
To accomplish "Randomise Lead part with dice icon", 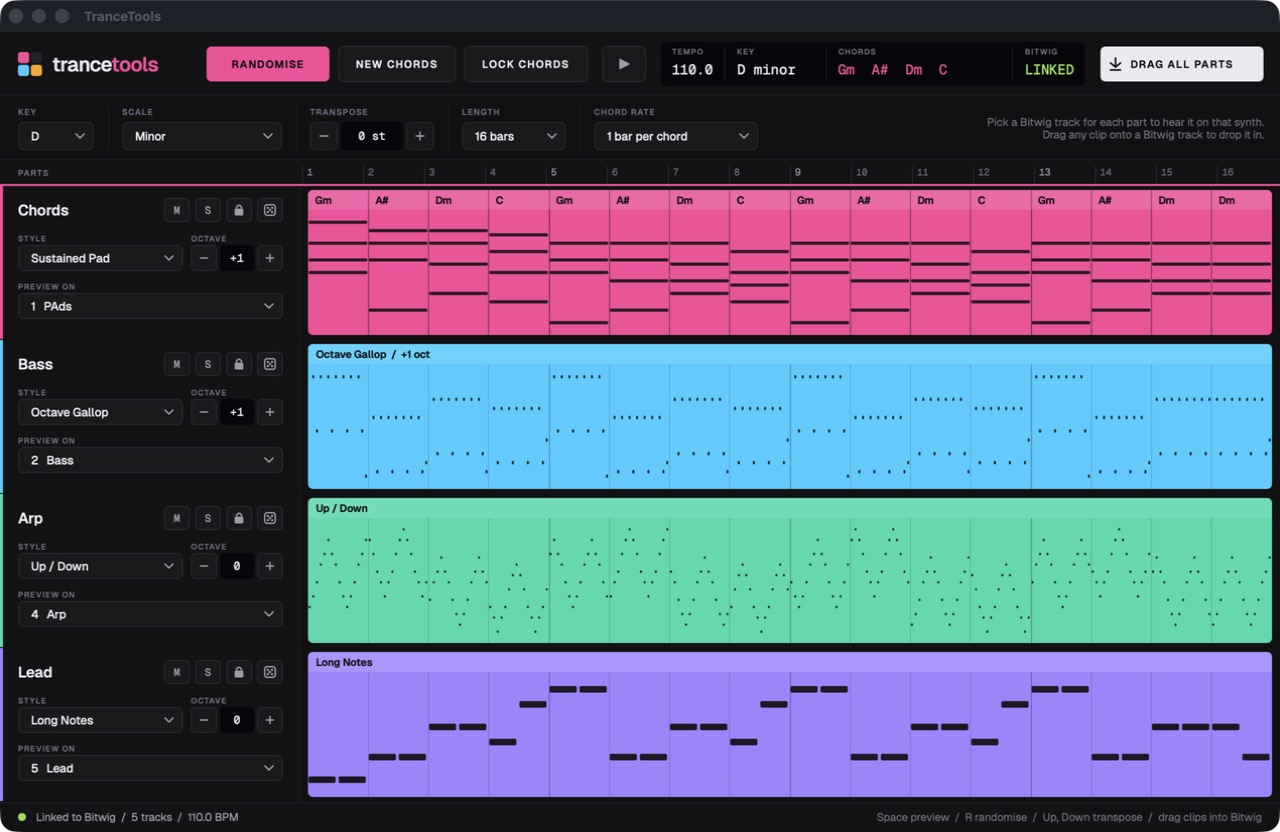I will coord(270,672).
